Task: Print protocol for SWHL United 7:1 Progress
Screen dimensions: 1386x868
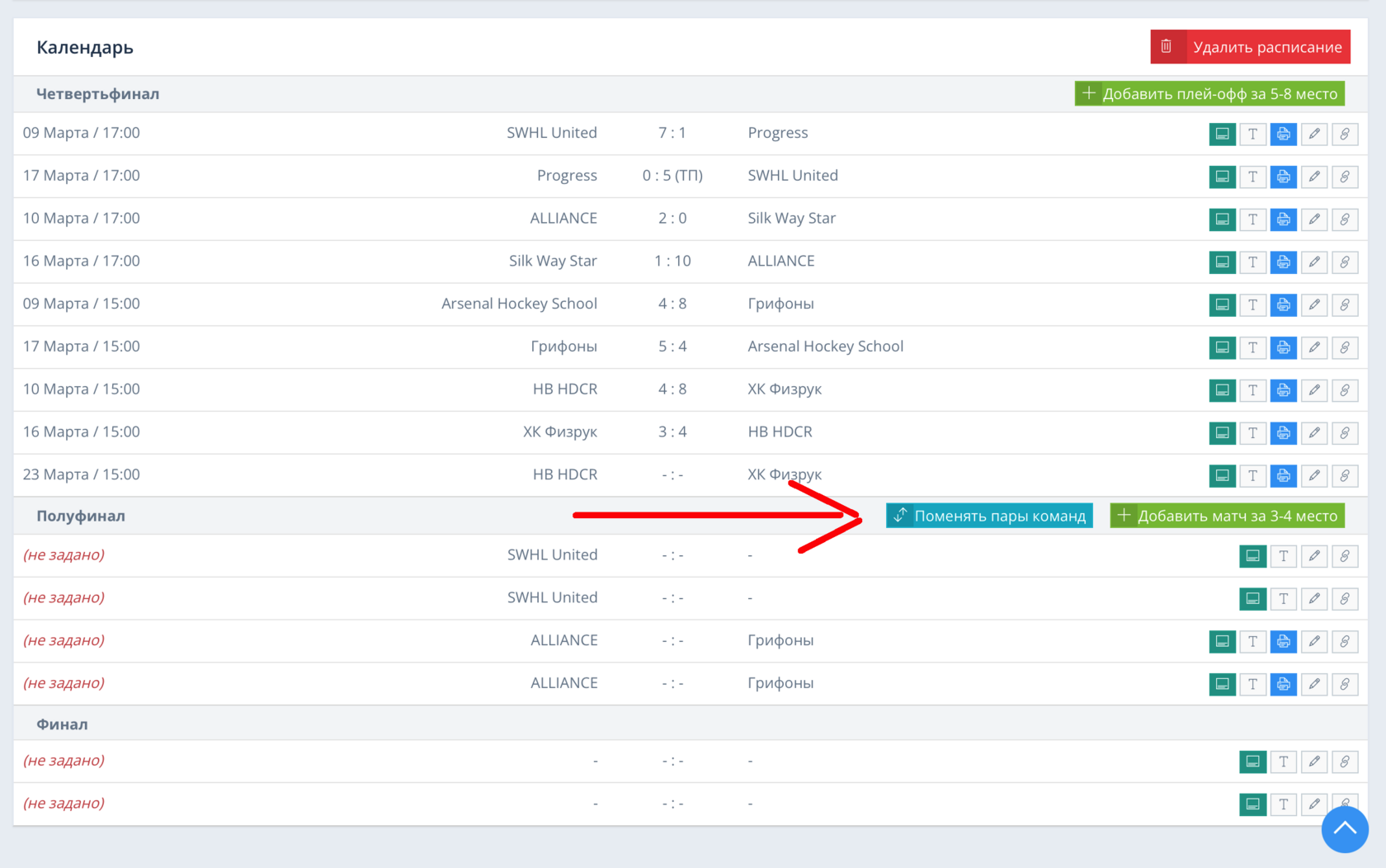Action: [1283, 134]
